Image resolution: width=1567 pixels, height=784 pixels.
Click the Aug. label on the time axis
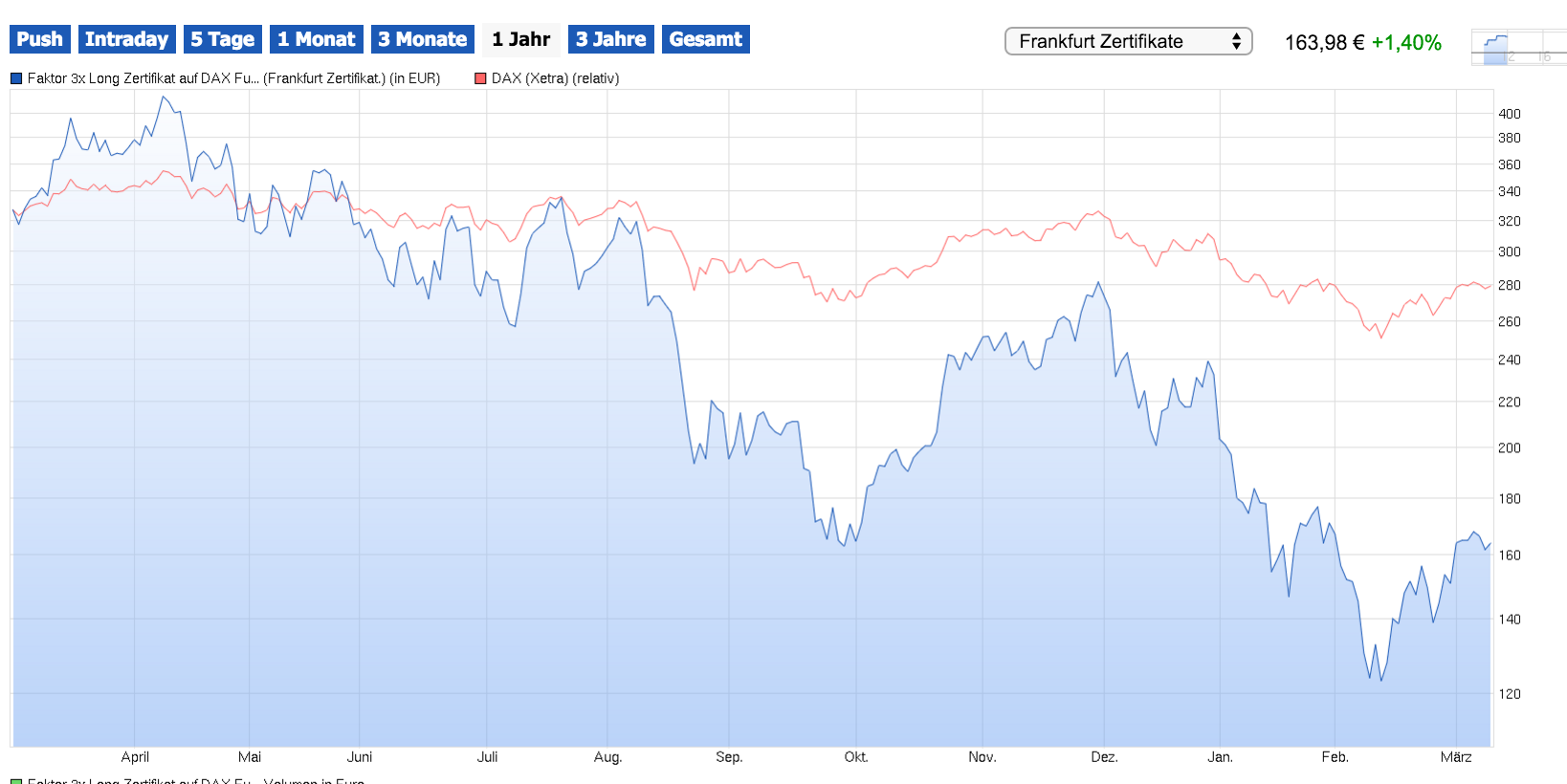(x=607, y=757)
